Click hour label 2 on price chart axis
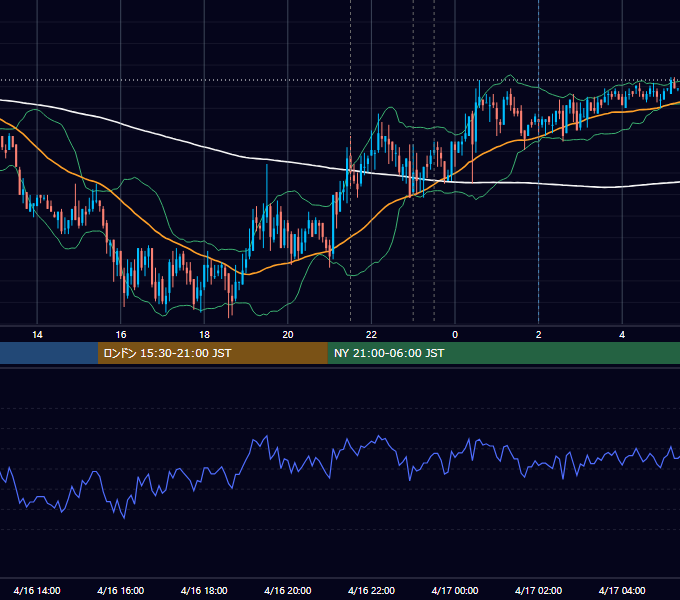The image size is (680, 600). pyautogui.click(x=539, y=334)
